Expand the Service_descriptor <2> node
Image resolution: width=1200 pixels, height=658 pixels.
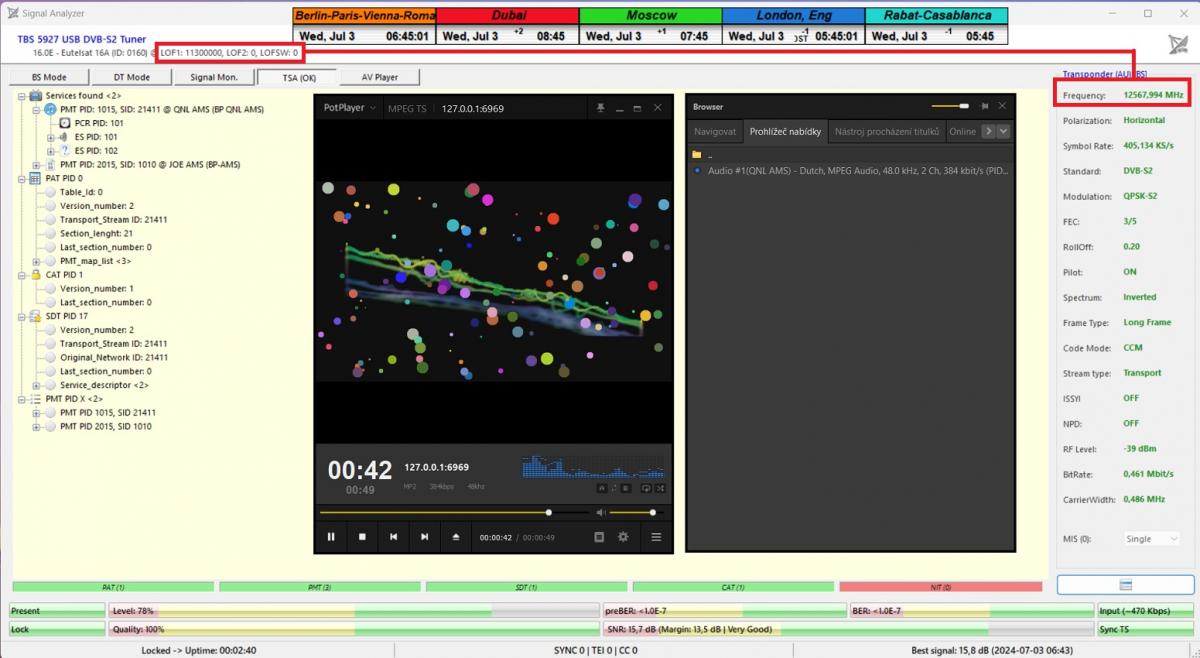(37, 385)
